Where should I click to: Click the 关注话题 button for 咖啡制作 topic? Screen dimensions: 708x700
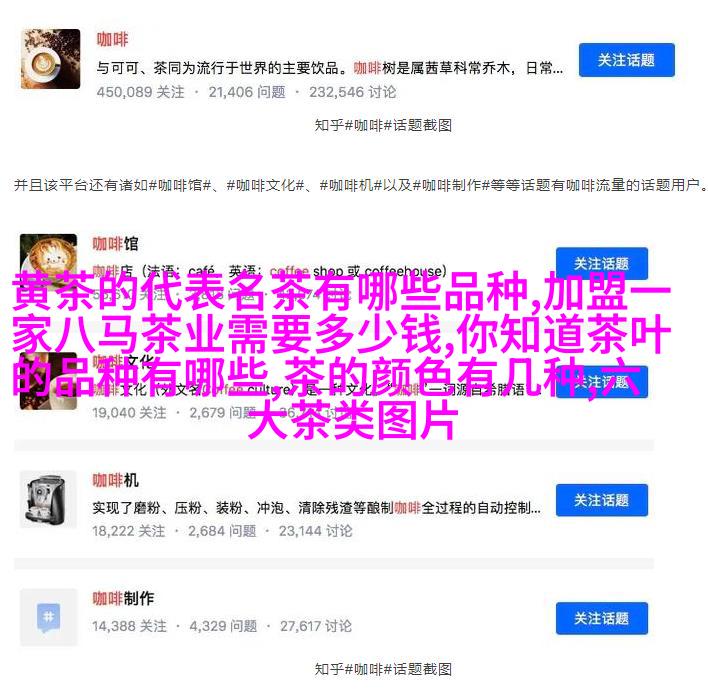602,618
